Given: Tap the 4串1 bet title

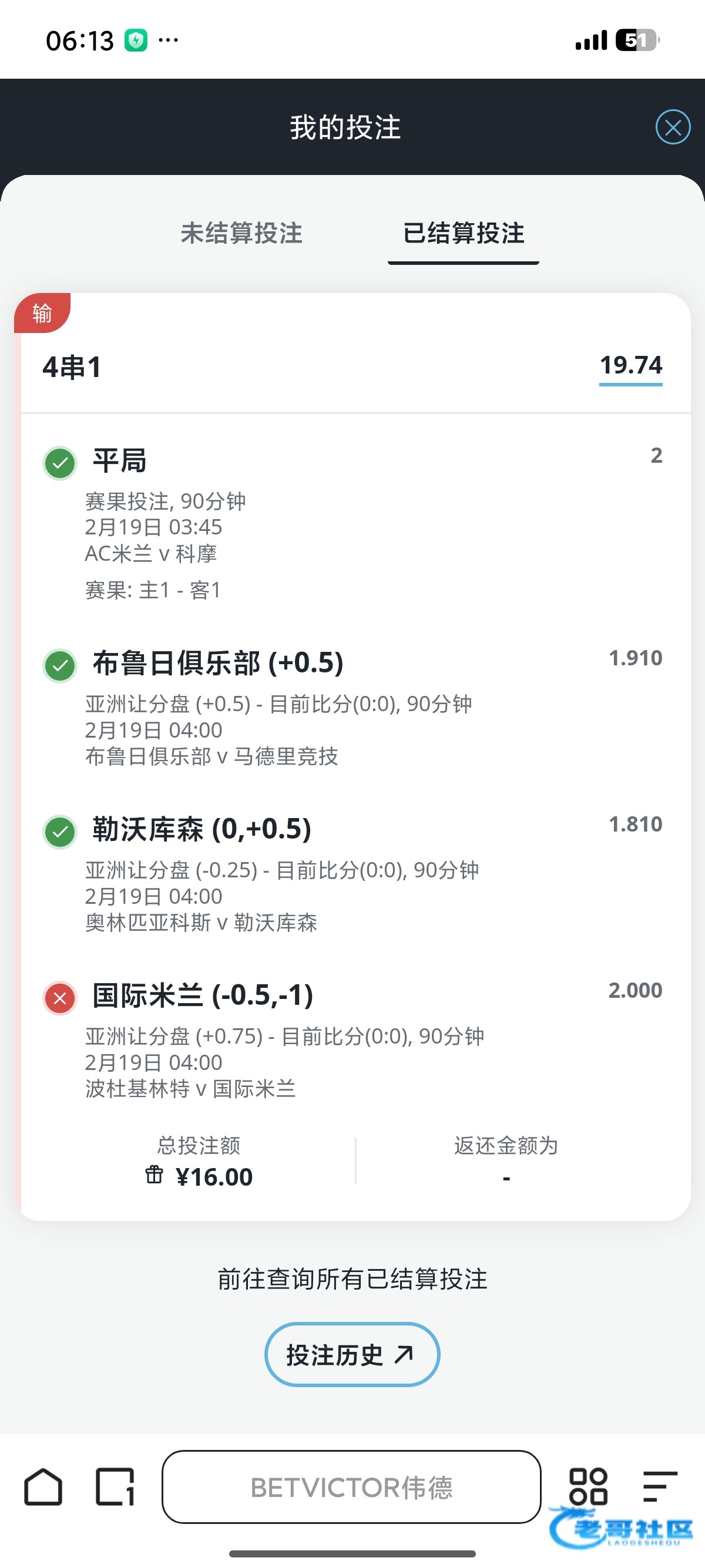Looking at the screenshot, I should pos(72,367).
